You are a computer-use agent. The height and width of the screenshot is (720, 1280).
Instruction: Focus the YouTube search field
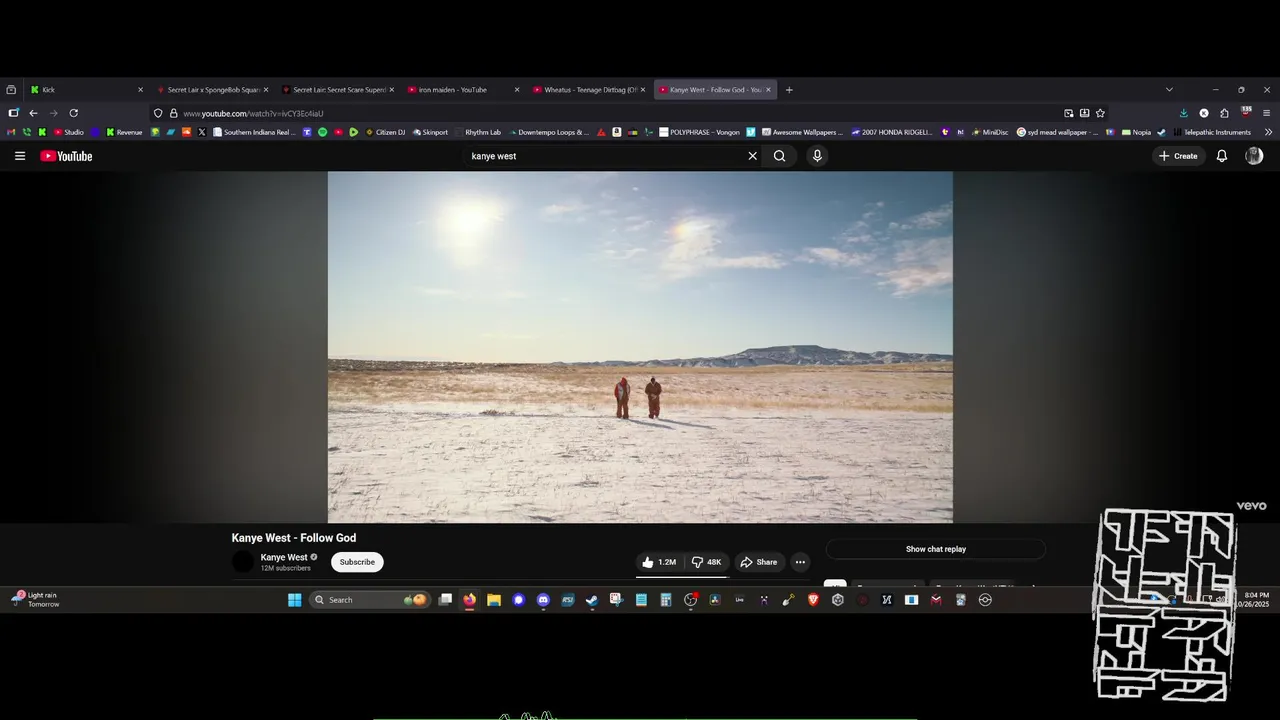(605, 156)
